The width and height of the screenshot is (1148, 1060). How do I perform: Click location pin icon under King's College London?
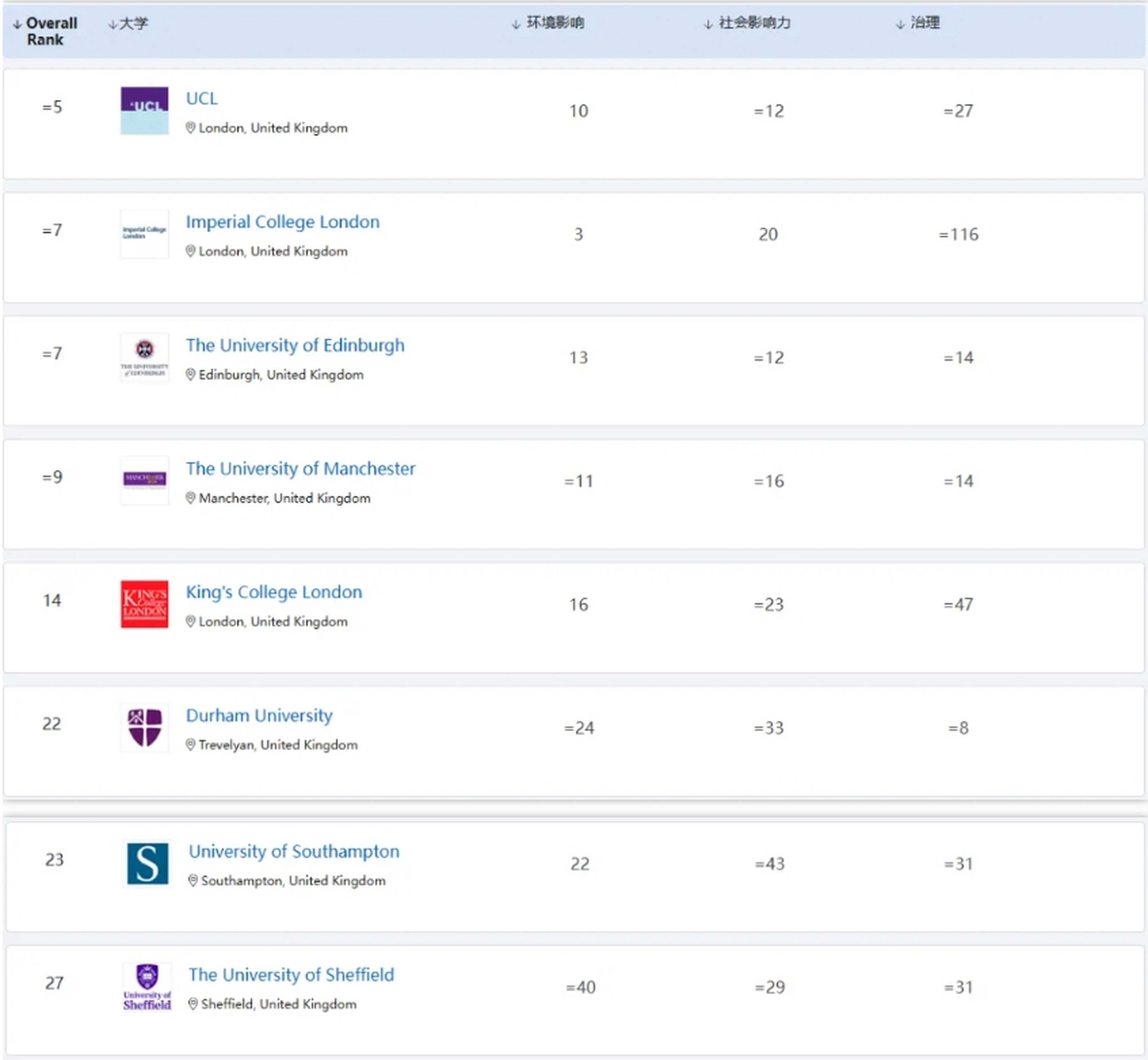point(190,621)
